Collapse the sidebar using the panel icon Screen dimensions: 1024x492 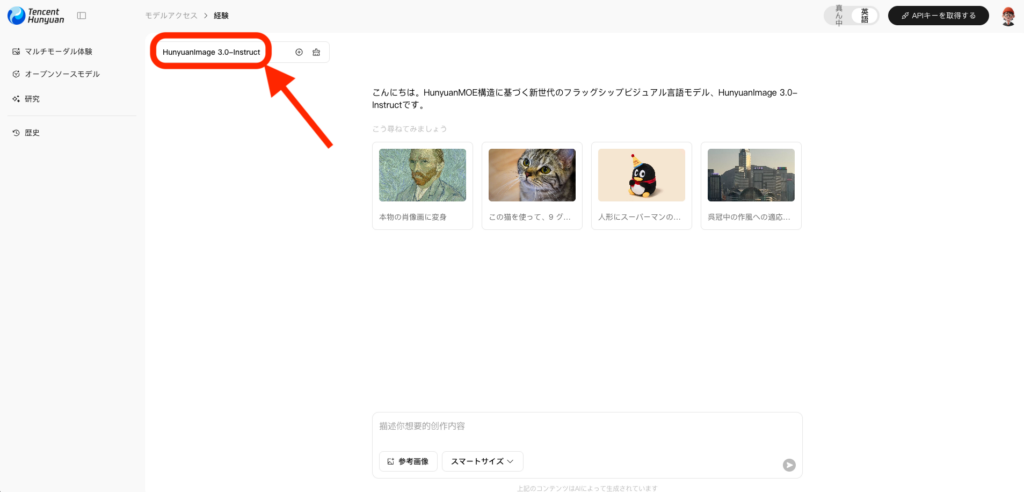(x=81, y=15)
